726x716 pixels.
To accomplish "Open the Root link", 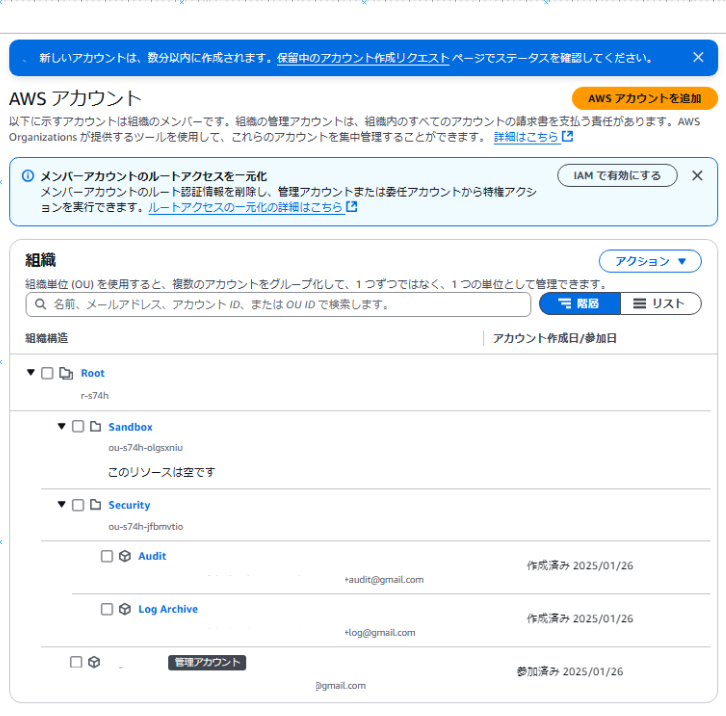I will coord(93,373).
